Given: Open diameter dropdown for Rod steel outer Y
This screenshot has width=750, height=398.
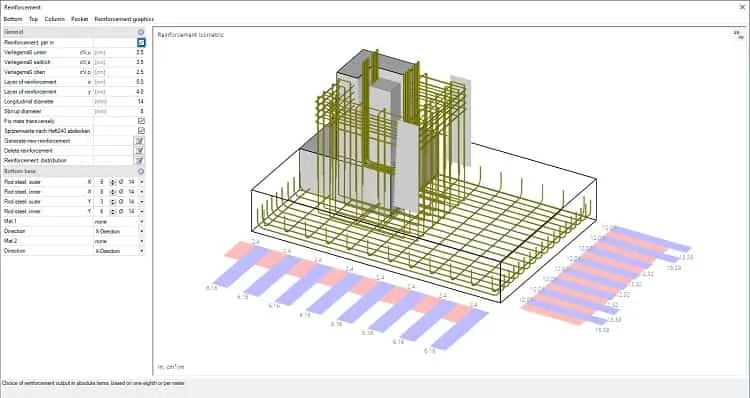Looking at the screenshot, I should click(x=142, y=201).
